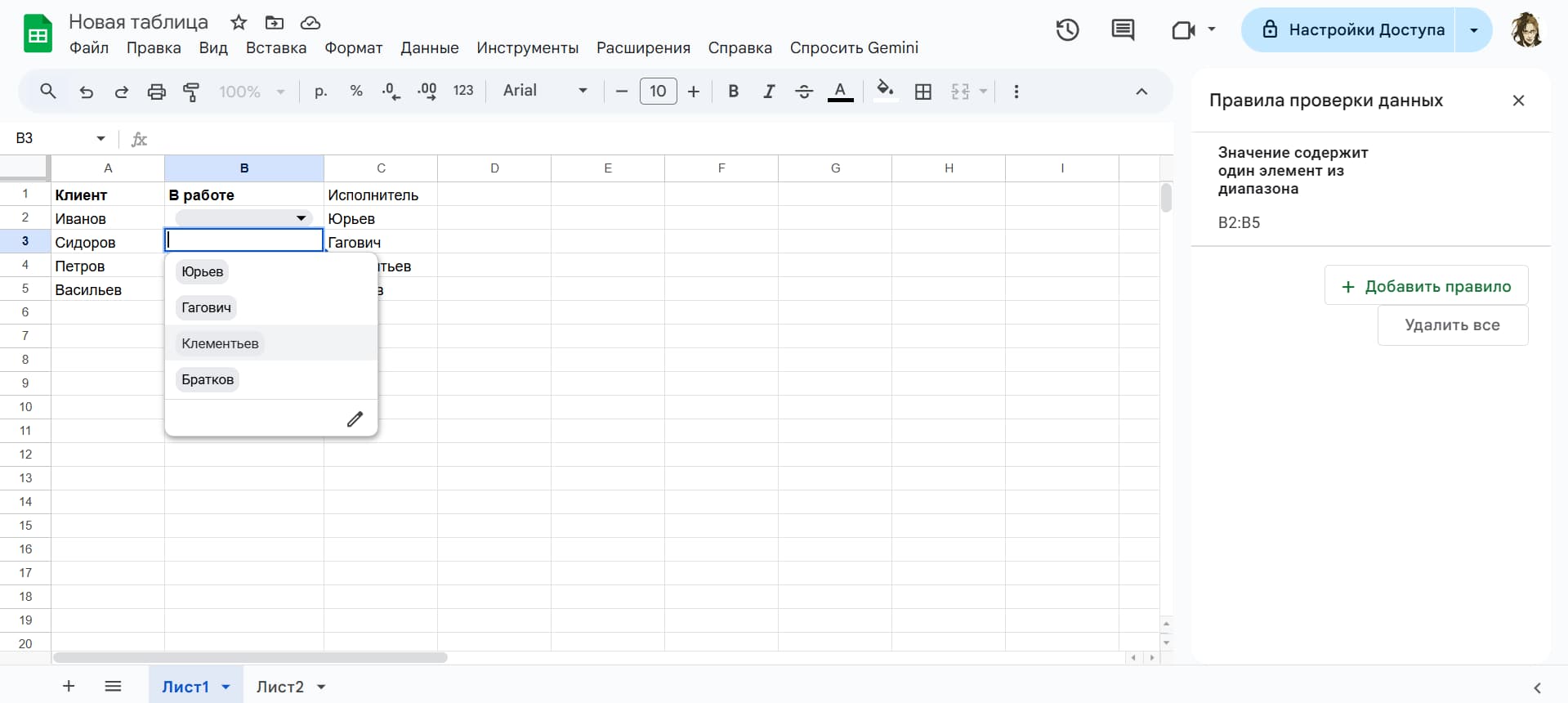This screenshot has height=703, width=1568.
Task: Click the borders grid icon
Action: pos(923,92)
